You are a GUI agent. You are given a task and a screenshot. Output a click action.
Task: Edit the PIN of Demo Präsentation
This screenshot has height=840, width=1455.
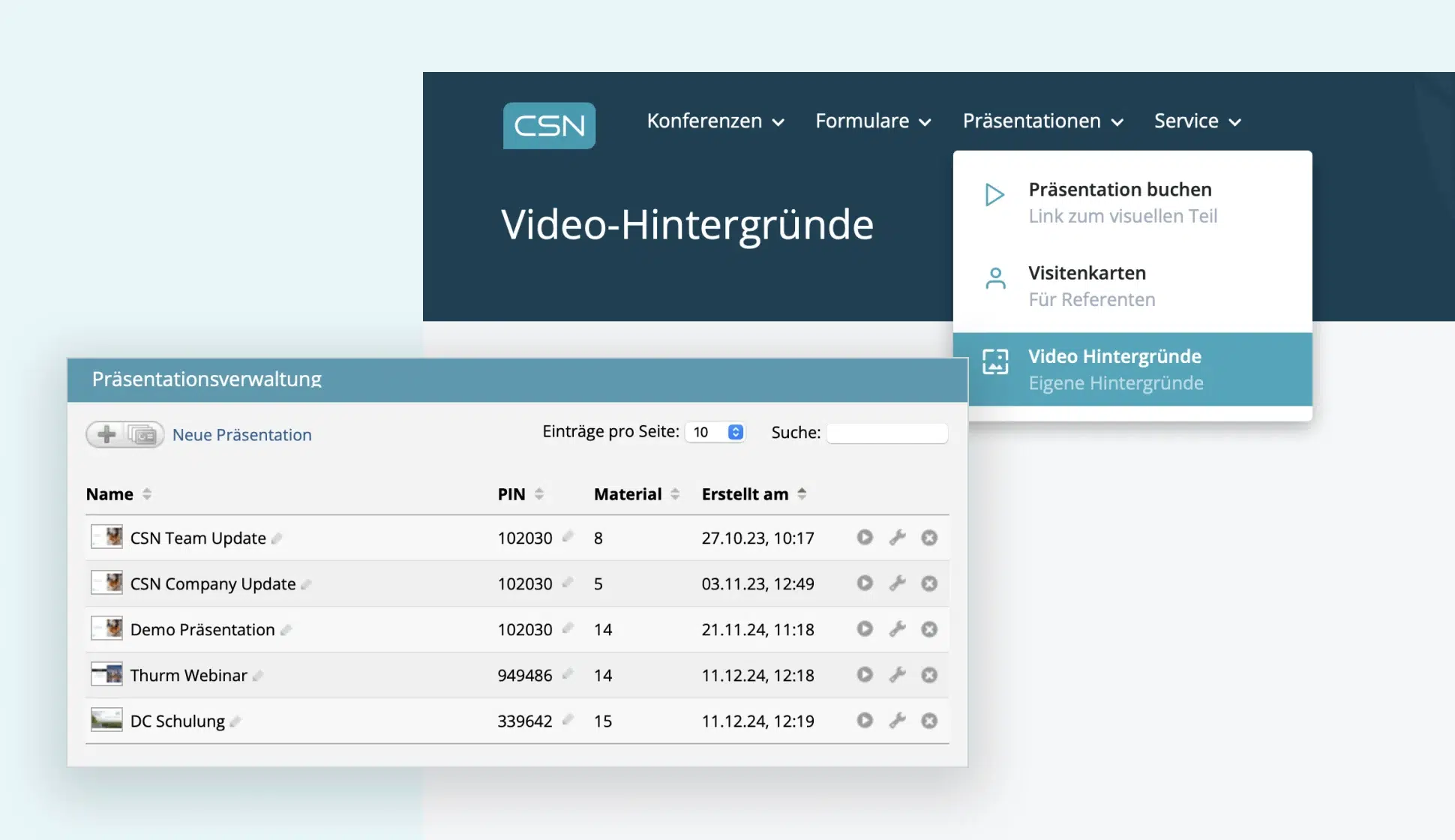(568, 629)
